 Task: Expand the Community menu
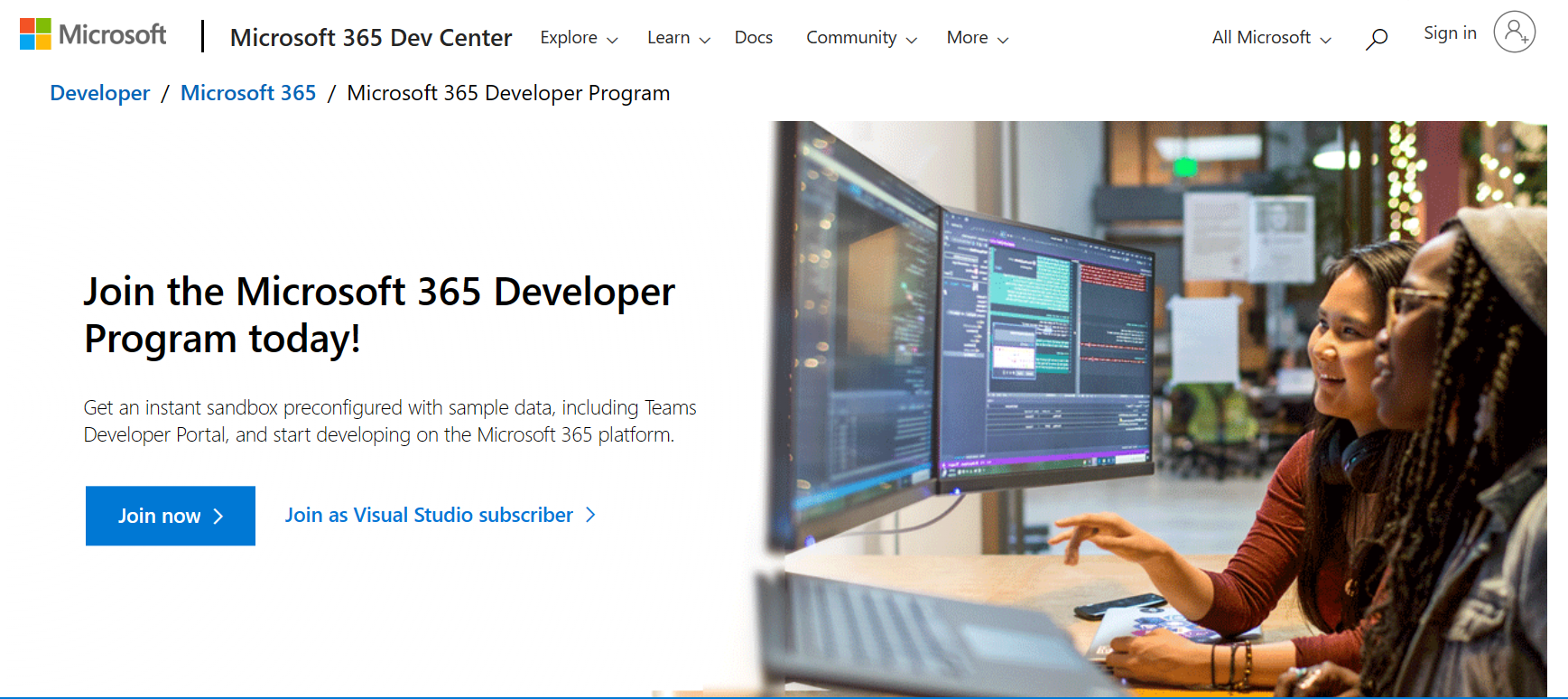(x=861, y=38)
